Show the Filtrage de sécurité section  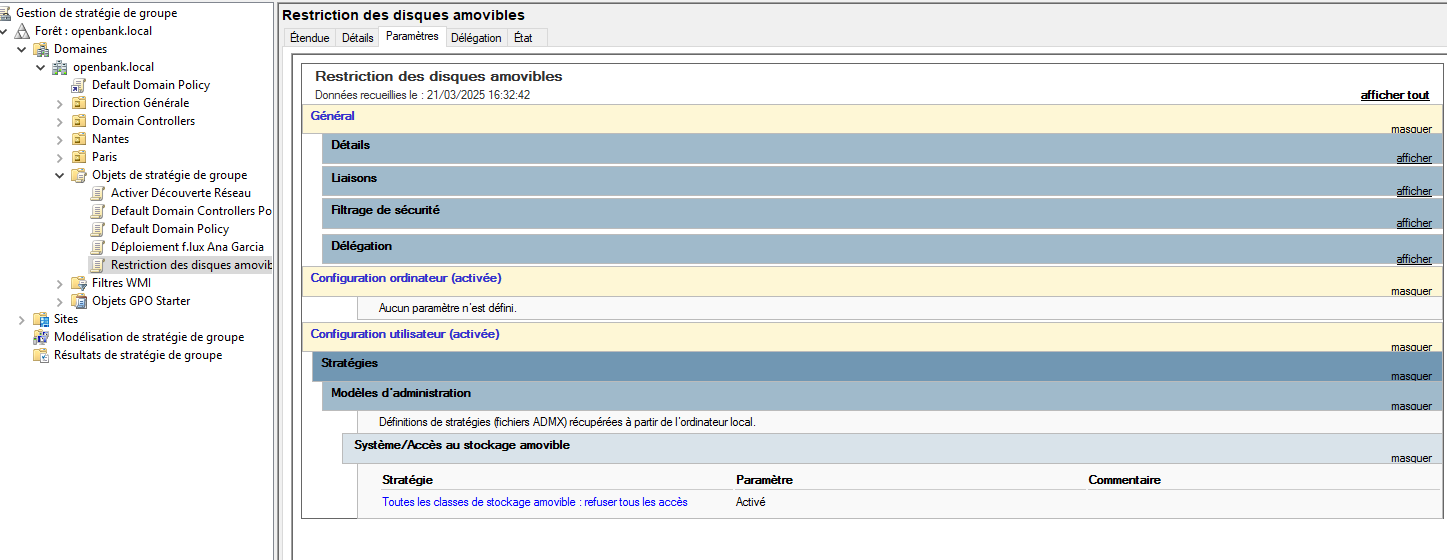click(x=1414, y=223)
